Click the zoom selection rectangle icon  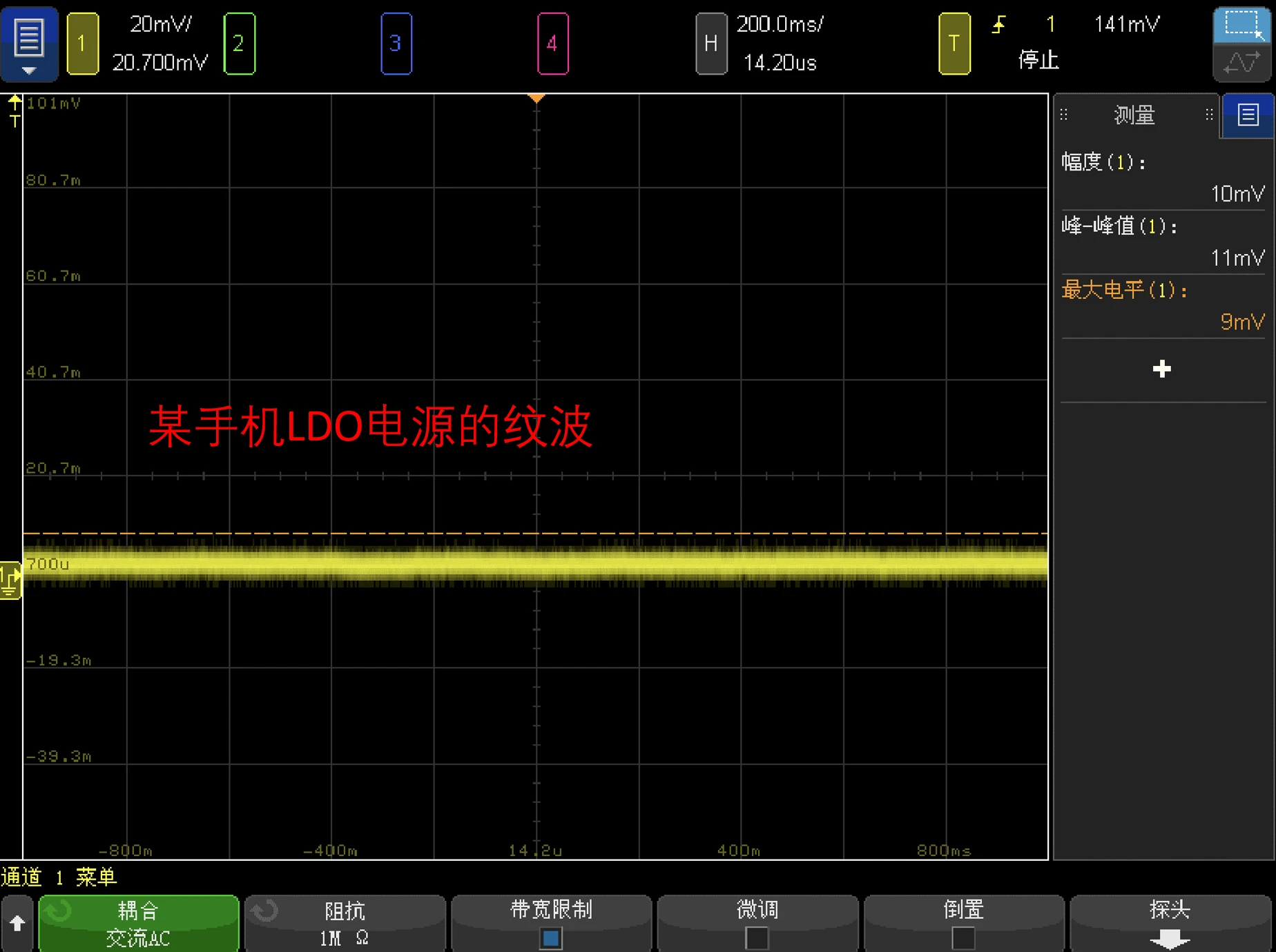pyautogui.click(x=1241, y=25)
